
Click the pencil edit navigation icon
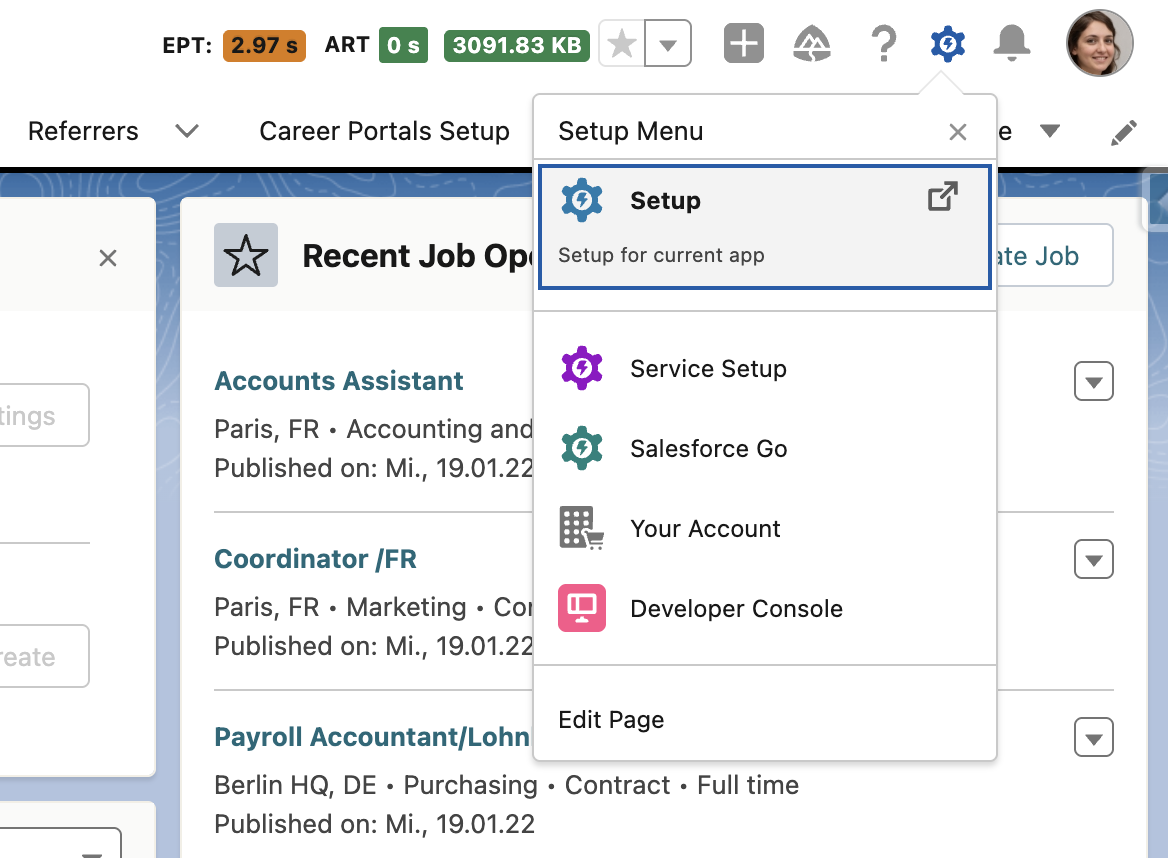pyautogui.click(x=1124, y=132)
